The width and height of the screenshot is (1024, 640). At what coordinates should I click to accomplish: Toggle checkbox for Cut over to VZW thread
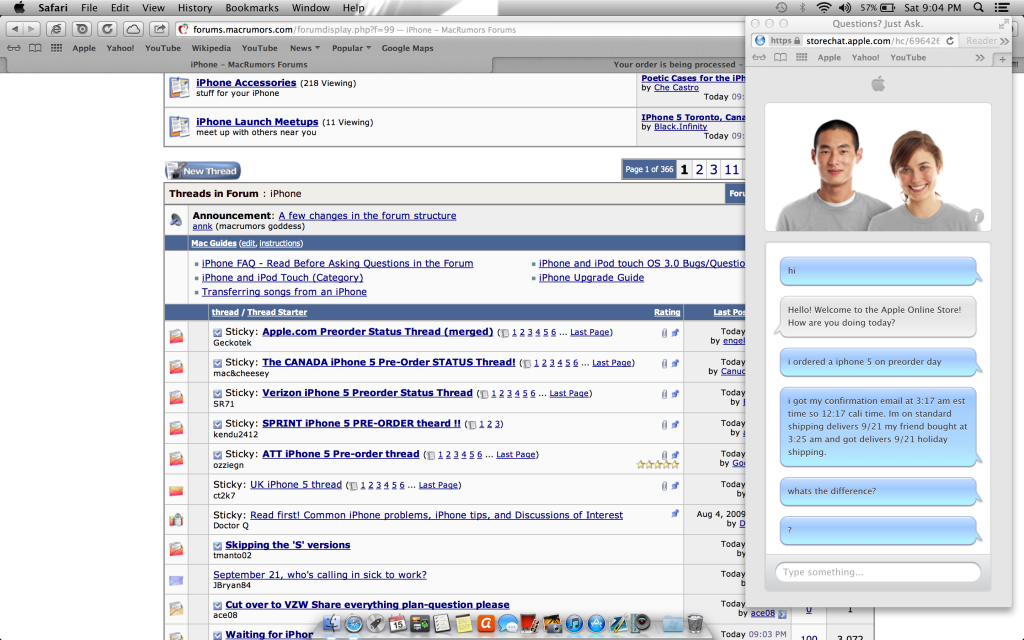coord(217,605)
